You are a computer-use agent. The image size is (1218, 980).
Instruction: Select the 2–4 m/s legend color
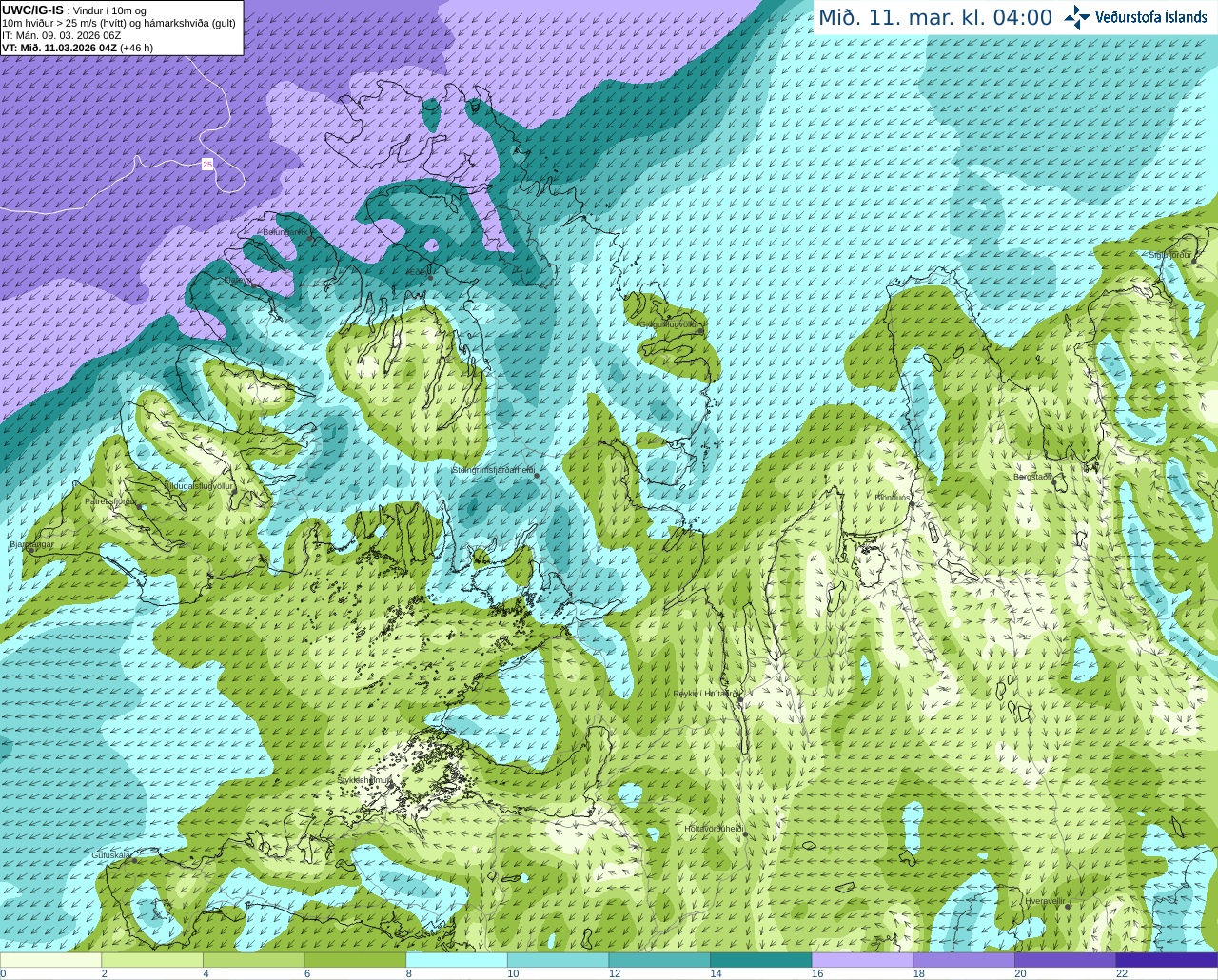click(x=152, y=960)
